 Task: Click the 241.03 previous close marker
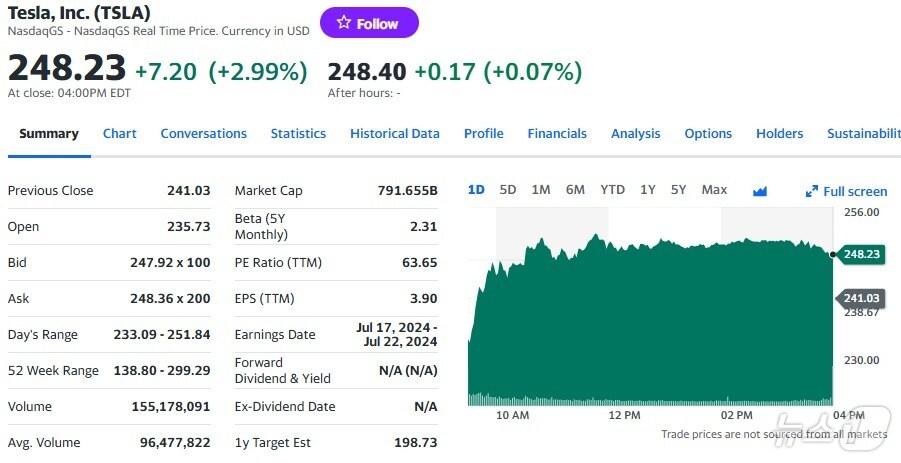click(x=860, y=298)
